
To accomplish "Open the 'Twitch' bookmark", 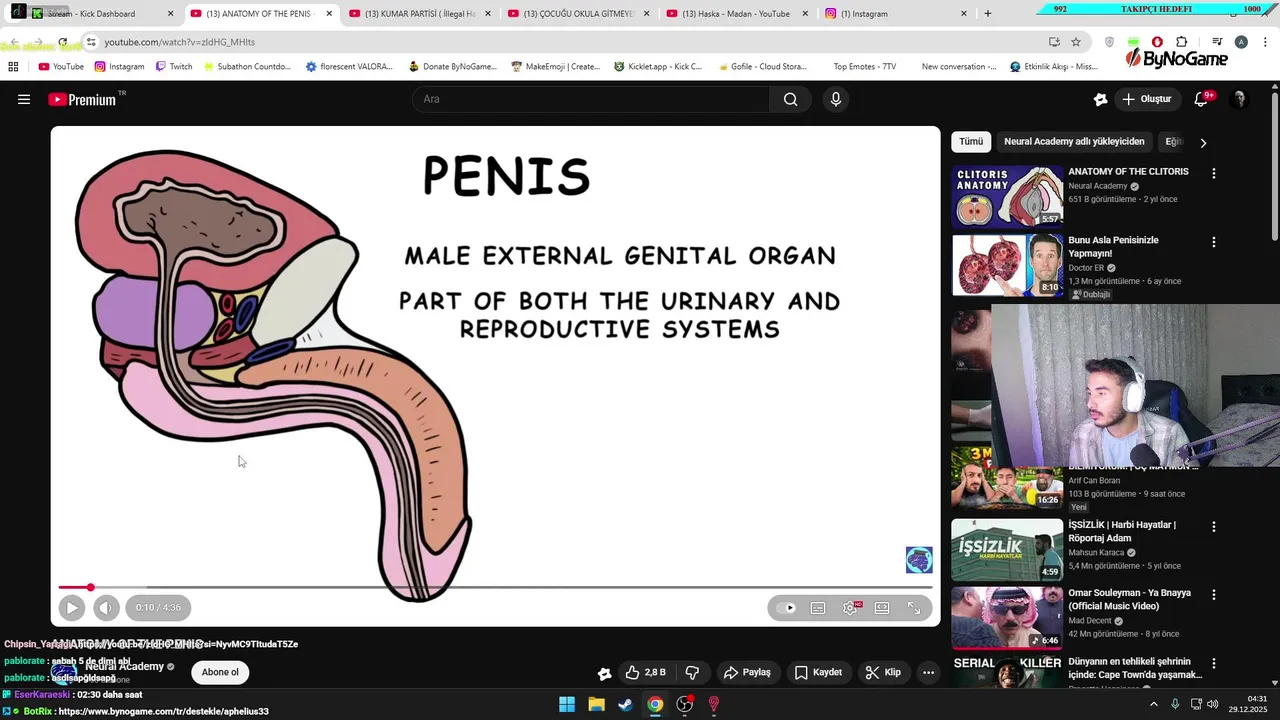I will click(x=172, y=67).
